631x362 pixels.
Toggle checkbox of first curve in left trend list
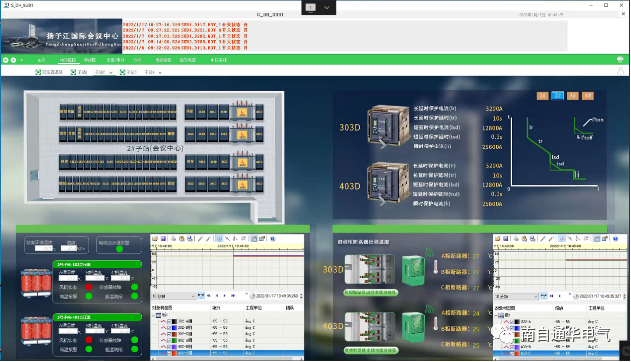pos(169,321)
